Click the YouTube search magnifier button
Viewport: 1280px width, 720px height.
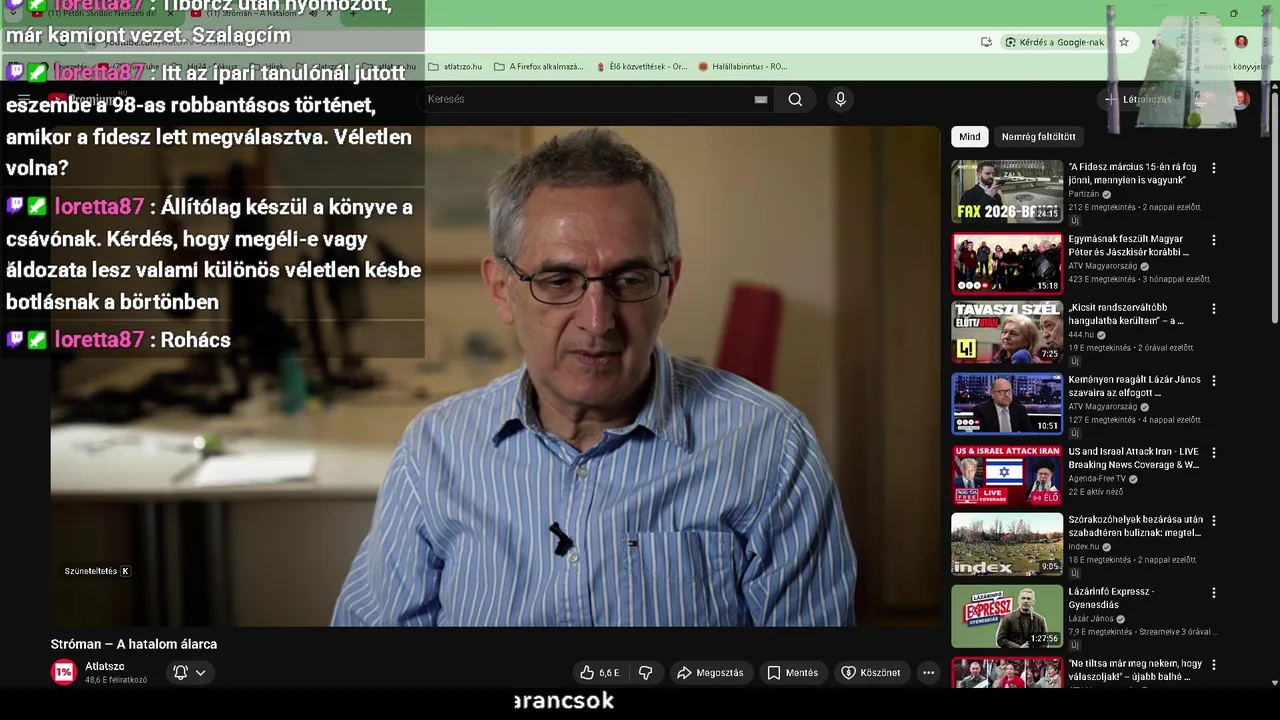[x=795, y=99]
